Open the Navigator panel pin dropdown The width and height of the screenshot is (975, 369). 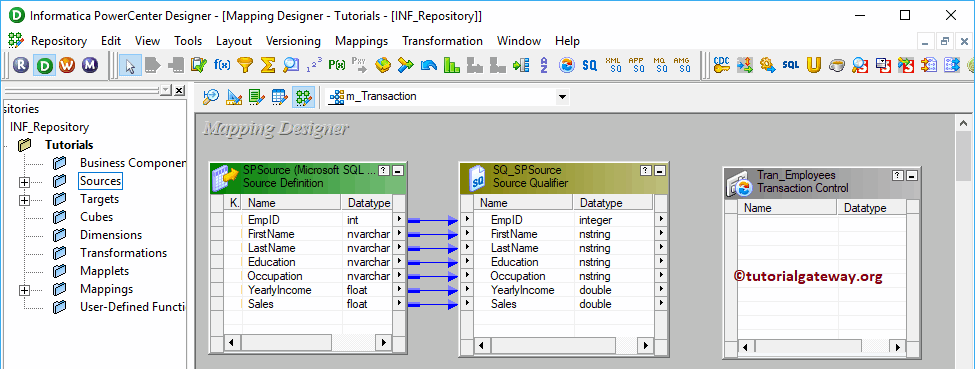tap(165, 90)
